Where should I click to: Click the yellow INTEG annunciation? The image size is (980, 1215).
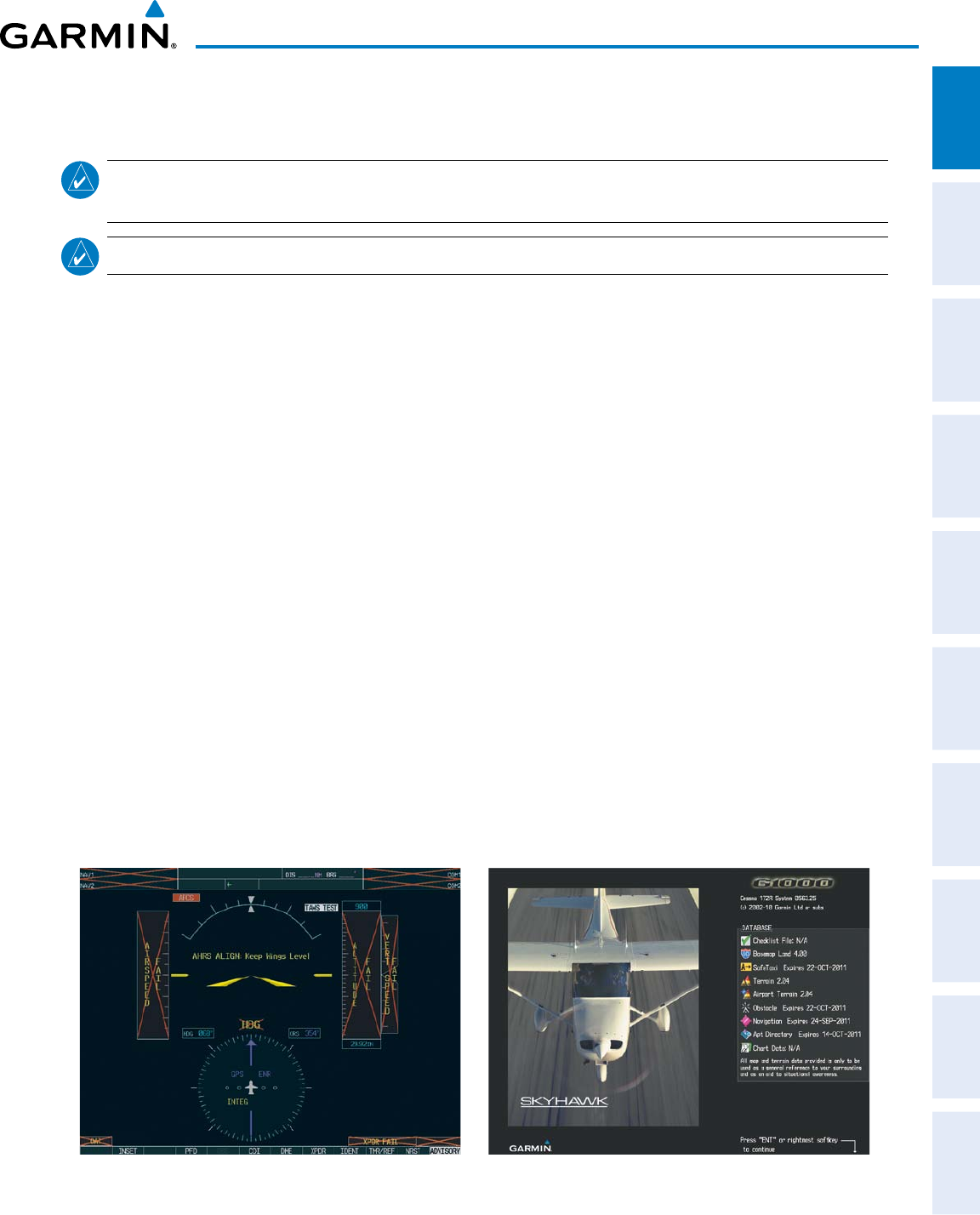click(x=237, y=1102)
